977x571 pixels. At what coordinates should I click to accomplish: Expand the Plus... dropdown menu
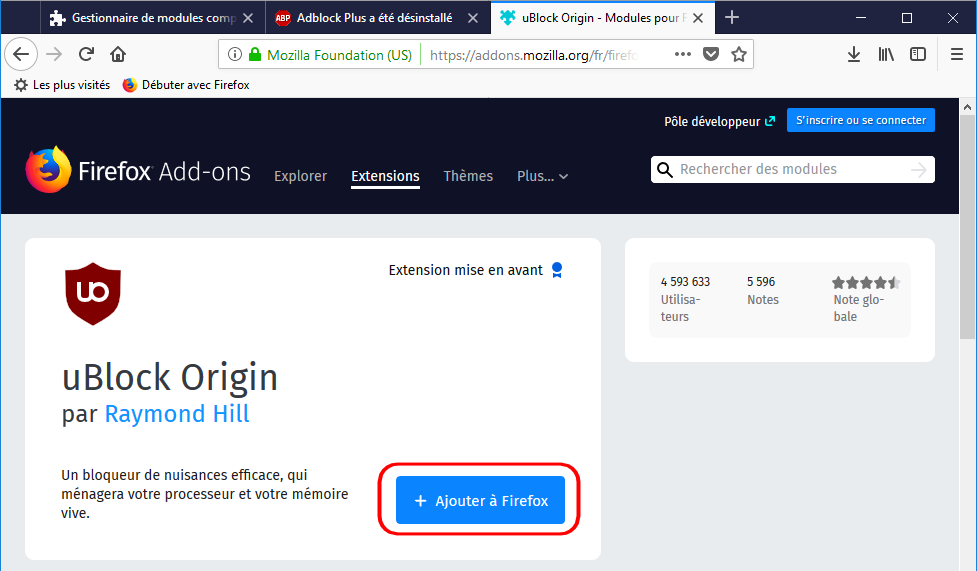coord(542,176)
